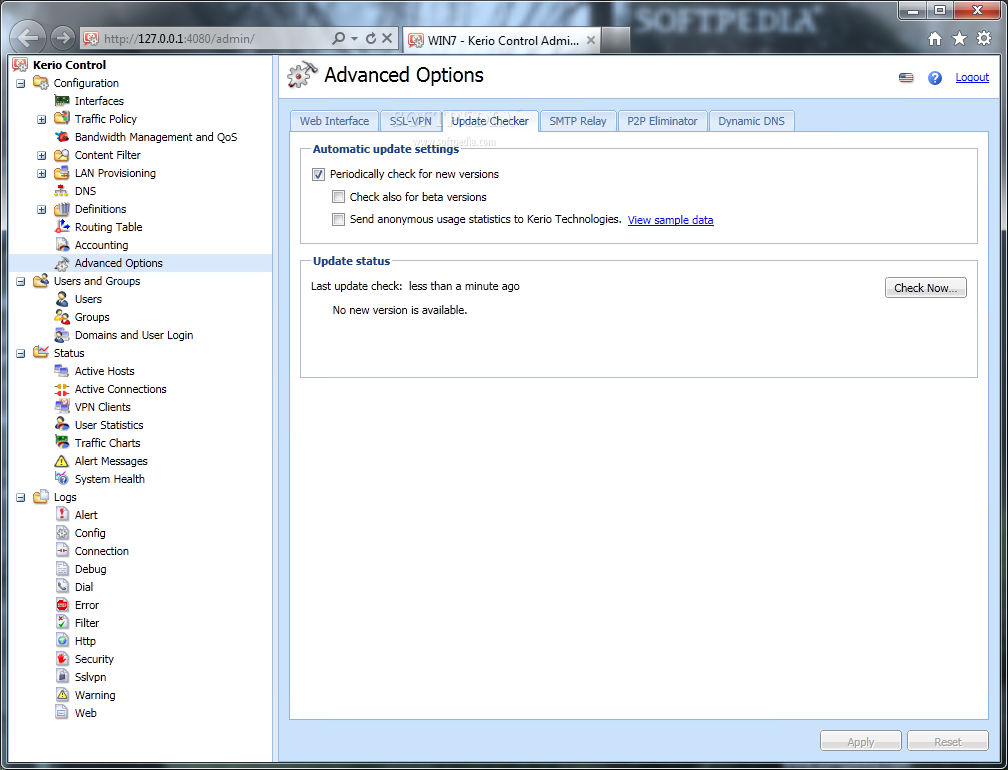1008x770 pixels.
Task: Enable Check also for beta versions
Action: pyautogui.click(x=338, y=197)
